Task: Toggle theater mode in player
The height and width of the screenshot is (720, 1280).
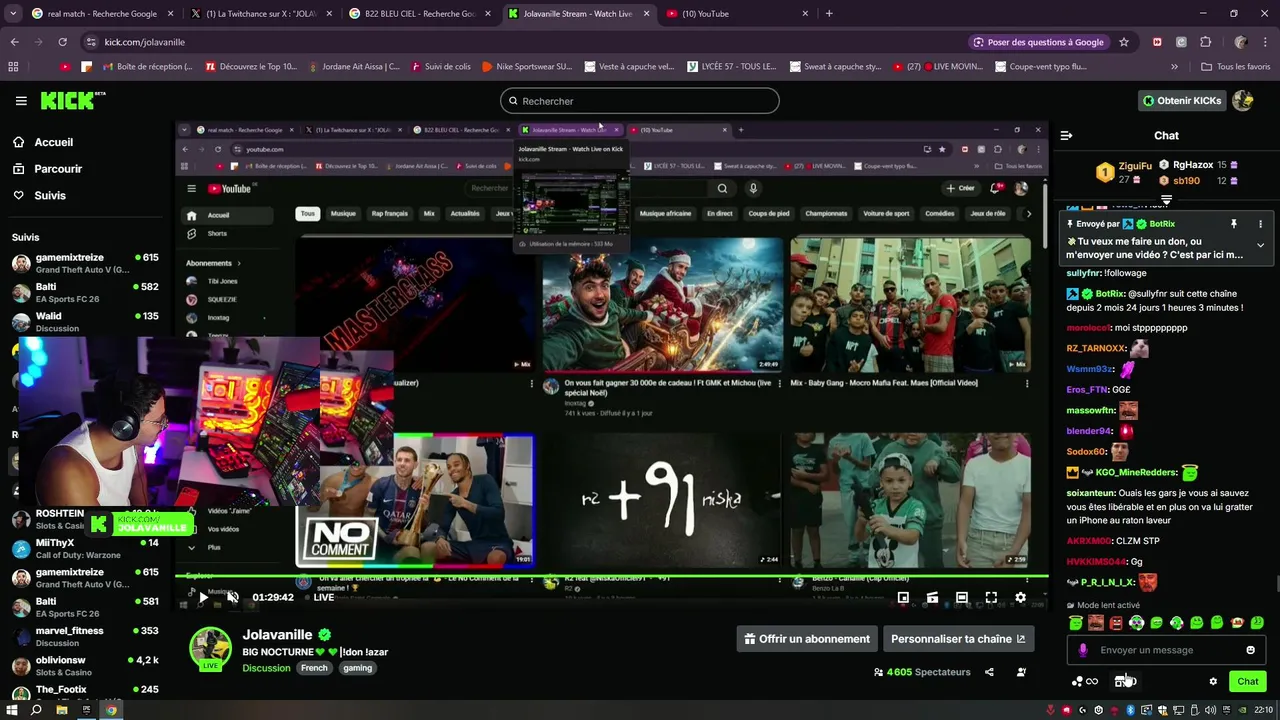Action: 961,597
